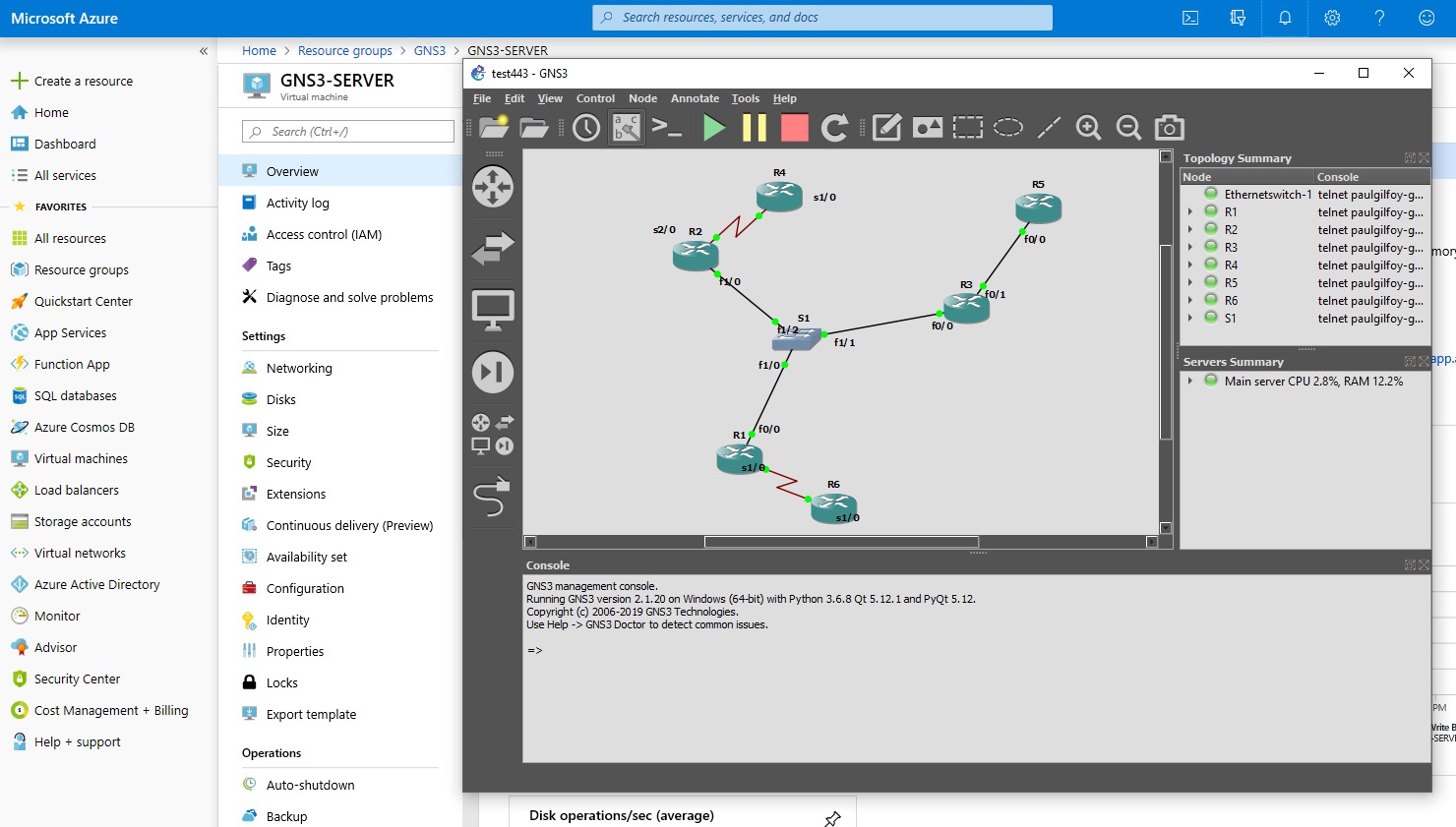This screenshot has height=827, width=1456.
Task: Stop all nodes with red square
Action: (x=795, y=127)
